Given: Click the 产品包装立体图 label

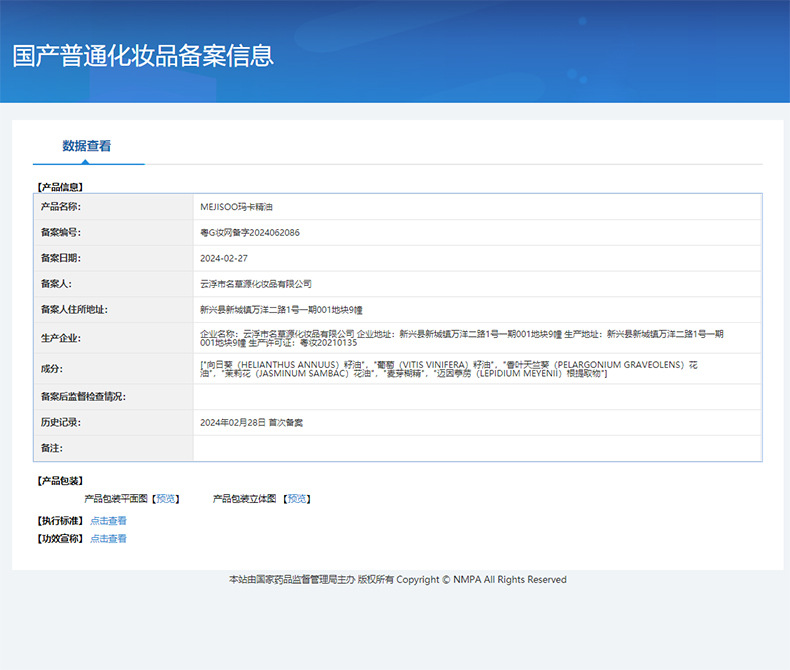Looking at the screenshot, I should coord(244,499).
